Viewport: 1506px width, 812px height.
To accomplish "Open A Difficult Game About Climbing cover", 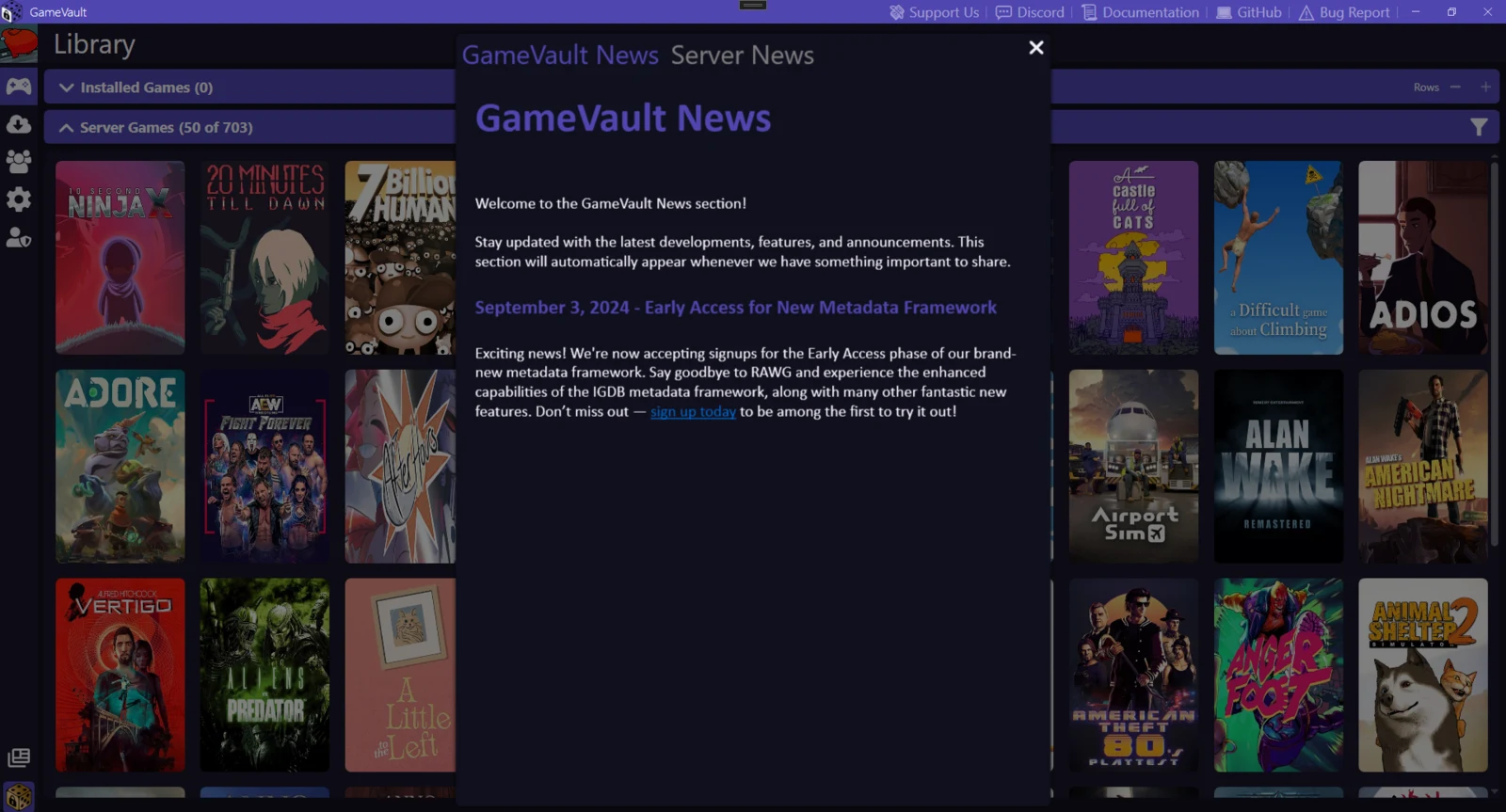I will pyautogui.click(x=1278, y=258).
